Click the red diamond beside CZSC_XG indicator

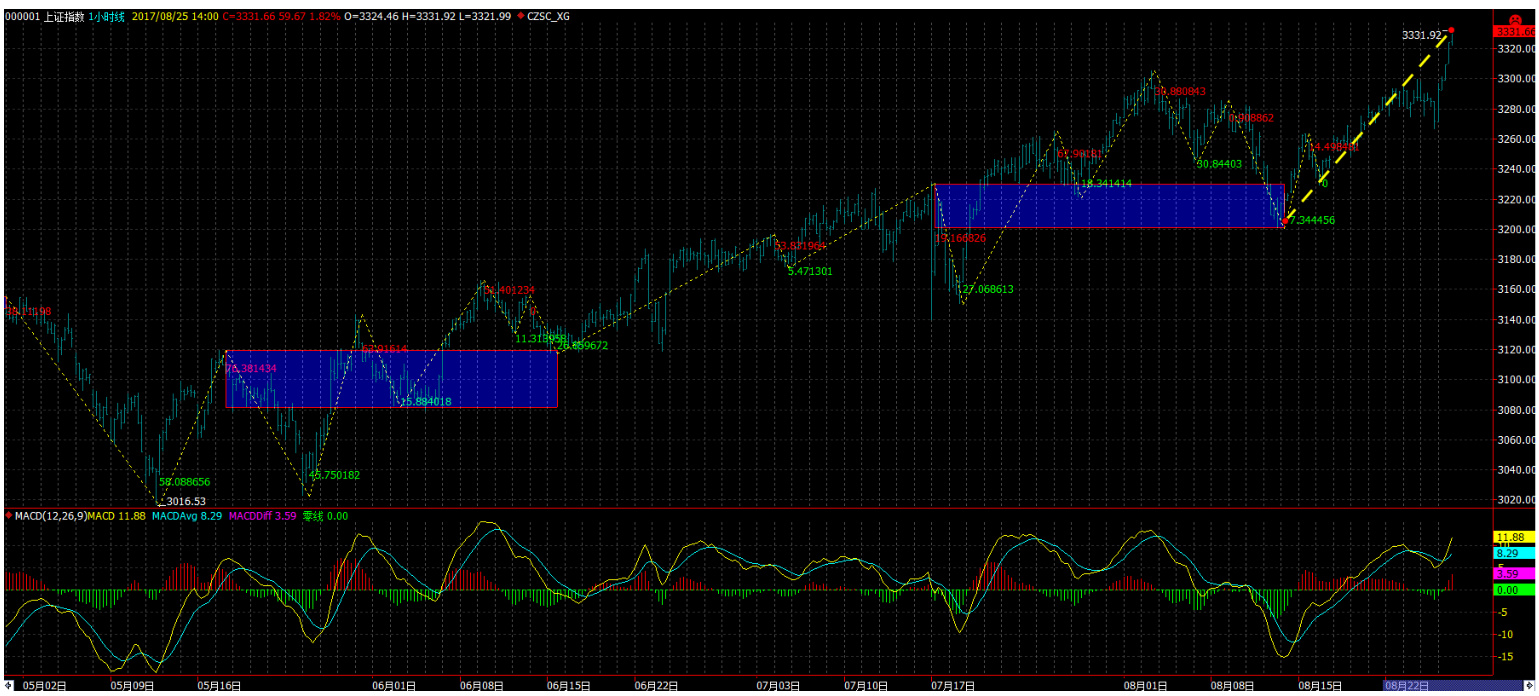[x=530, y=16]
